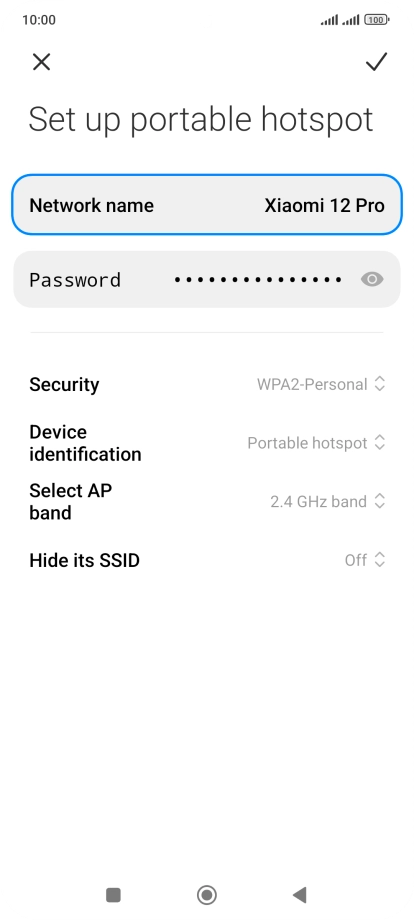Show password using the eye icon
This screenshot has width=414, height=920.
point(372,279)
